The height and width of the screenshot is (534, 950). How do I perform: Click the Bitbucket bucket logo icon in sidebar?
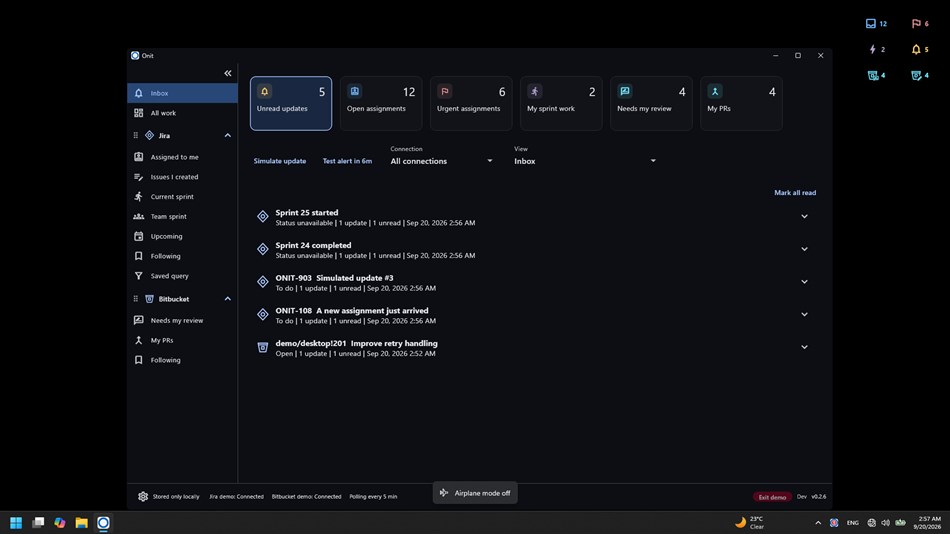pyautogui.click(x=149, y=299)
